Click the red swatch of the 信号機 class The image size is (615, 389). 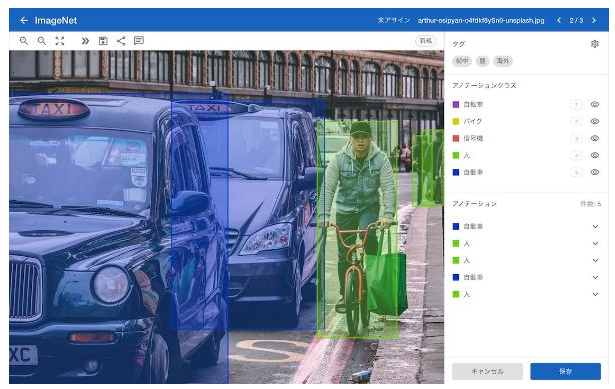point(456,138)
